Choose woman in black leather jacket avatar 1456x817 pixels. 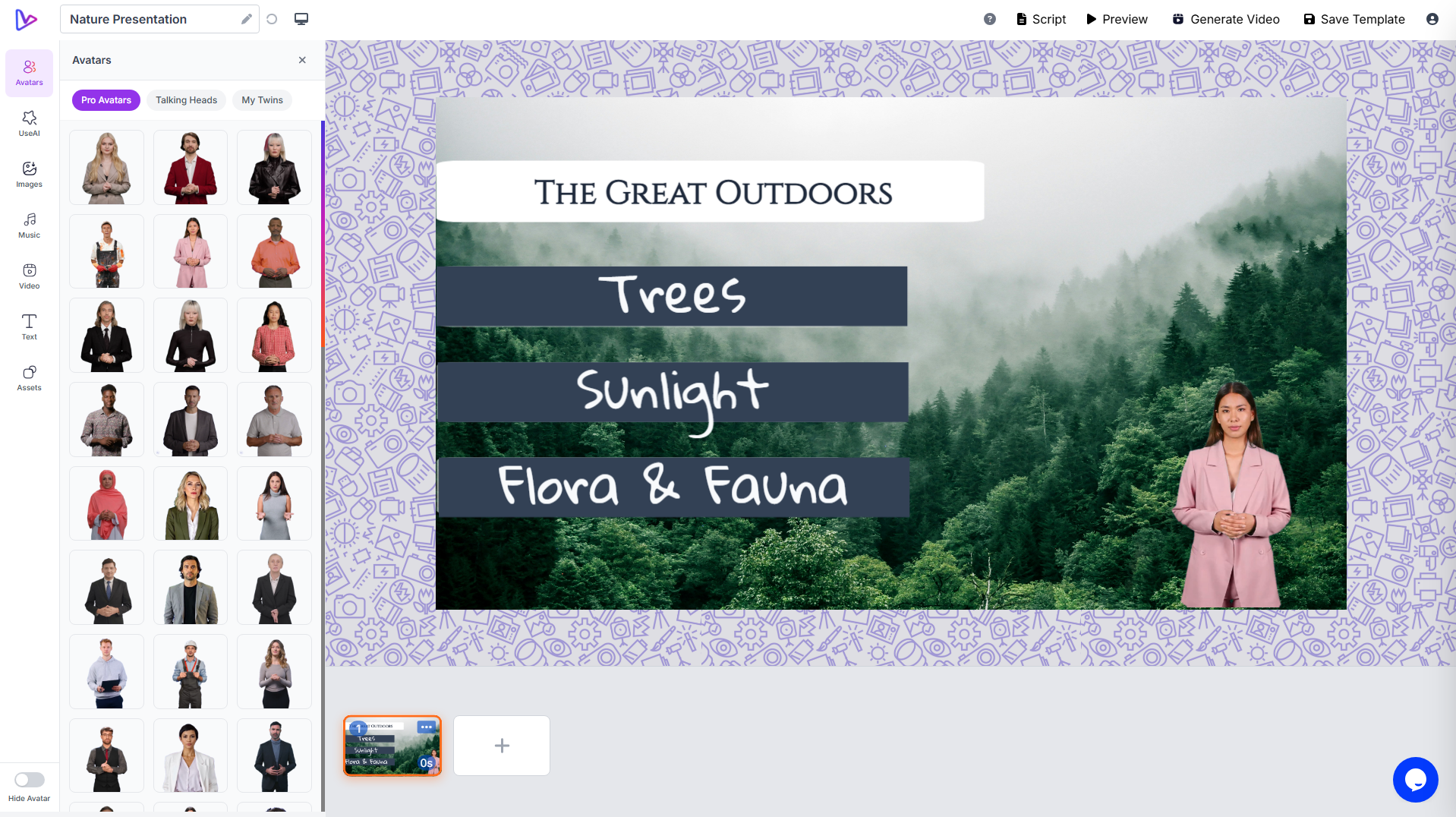tap(274, 167)
